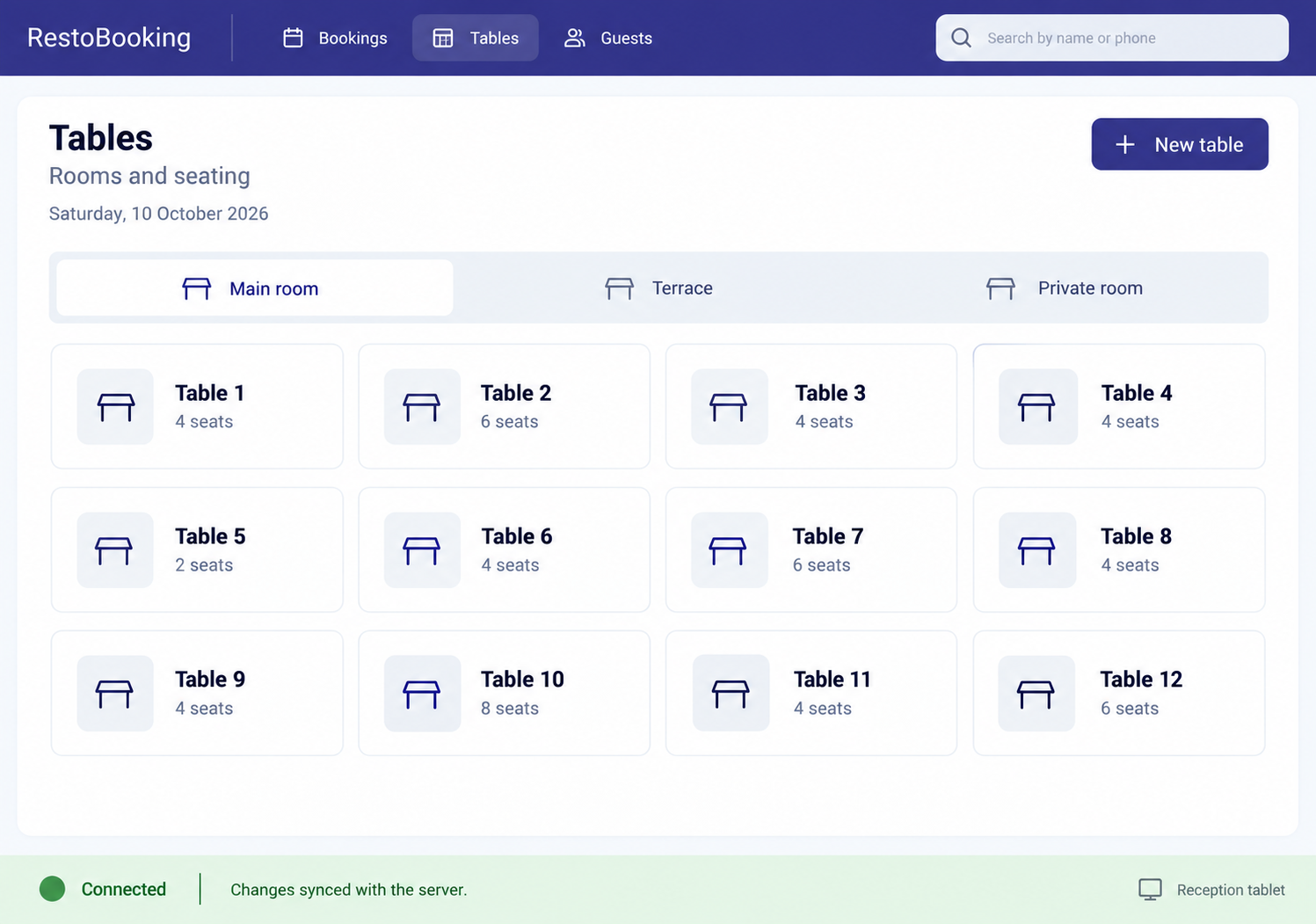
Task: Click the plus icon on New table
Action: point(1124,144)
